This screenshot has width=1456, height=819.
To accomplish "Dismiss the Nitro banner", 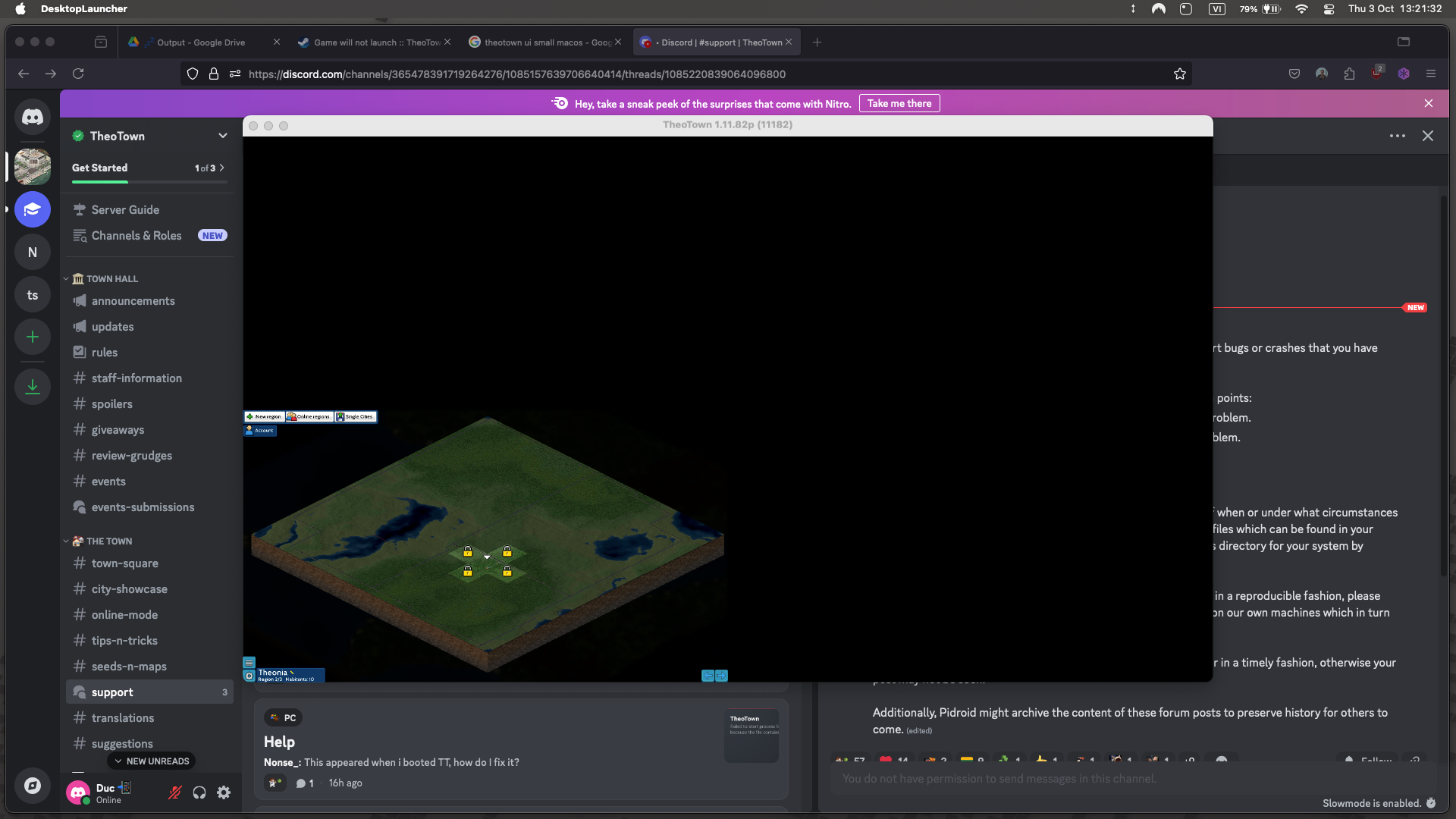I will coord(1429,103).
